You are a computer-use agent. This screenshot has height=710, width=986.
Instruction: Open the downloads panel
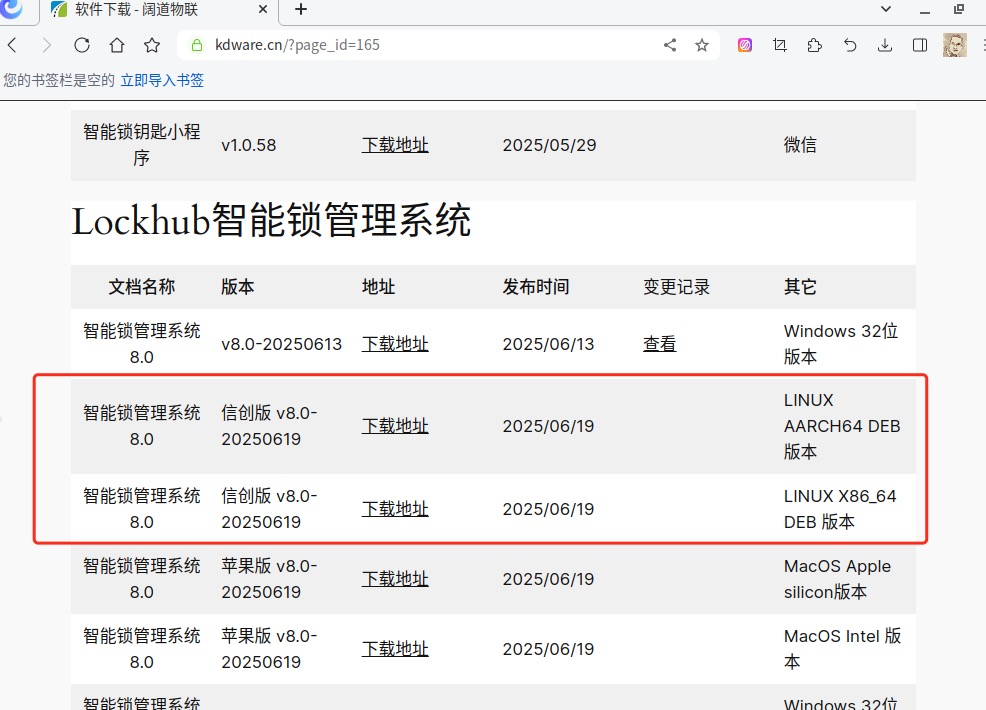click(x=885, y=45)
